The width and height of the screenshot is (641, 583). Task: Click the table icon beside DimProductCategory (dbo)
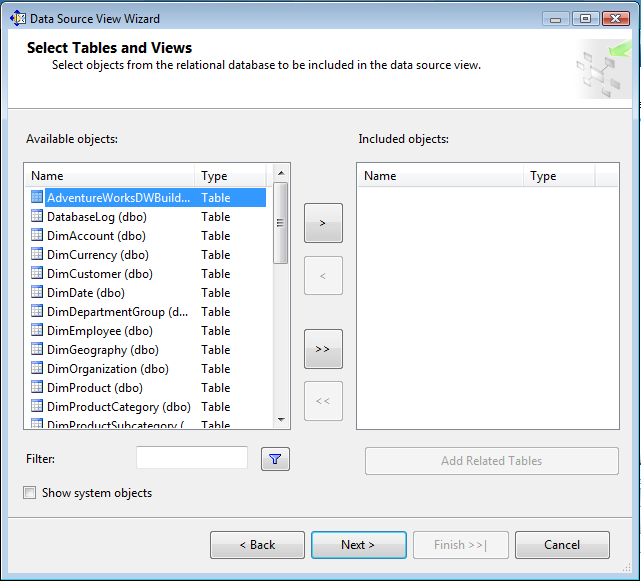(x=37, y=406)
